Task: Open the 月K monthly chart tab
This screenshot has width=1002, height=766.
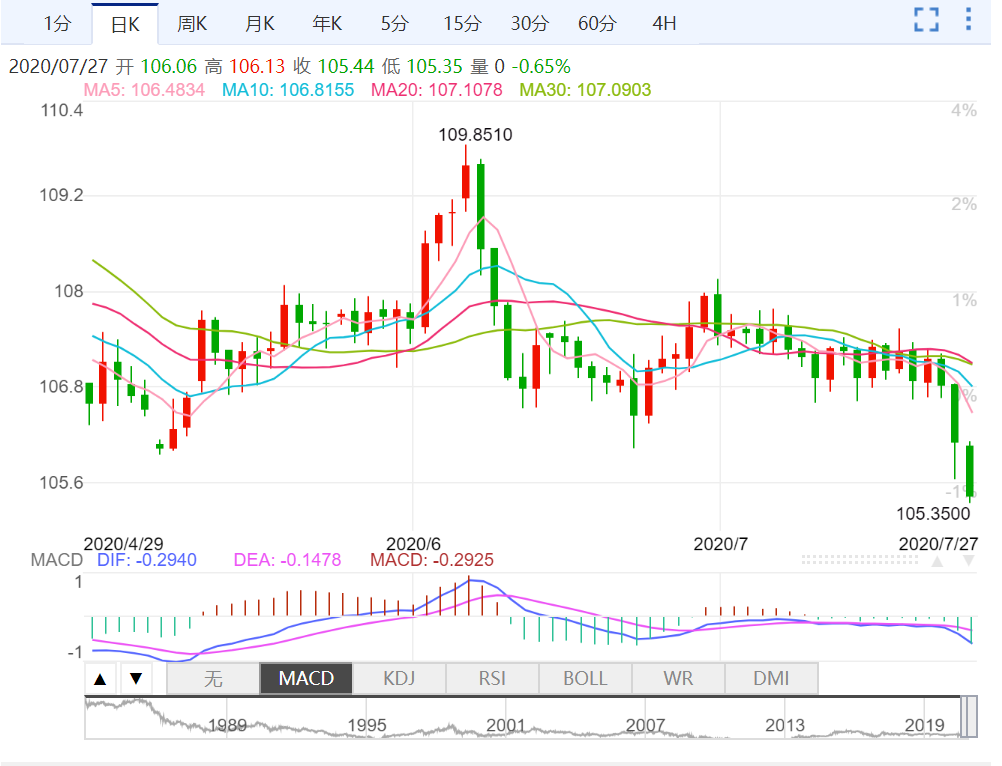Action: (260, 22)
